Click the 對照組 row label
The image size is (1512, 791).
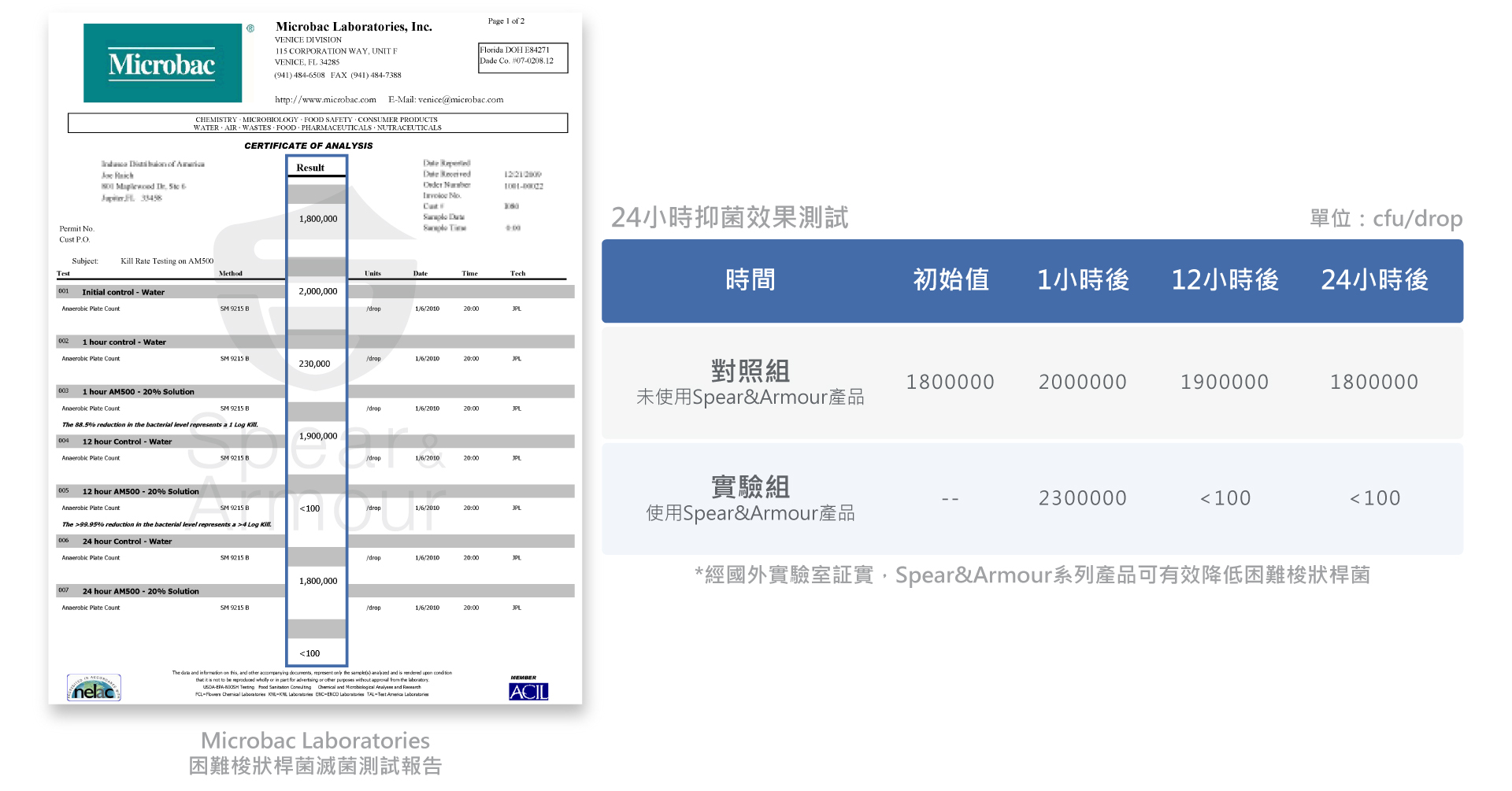750,371
